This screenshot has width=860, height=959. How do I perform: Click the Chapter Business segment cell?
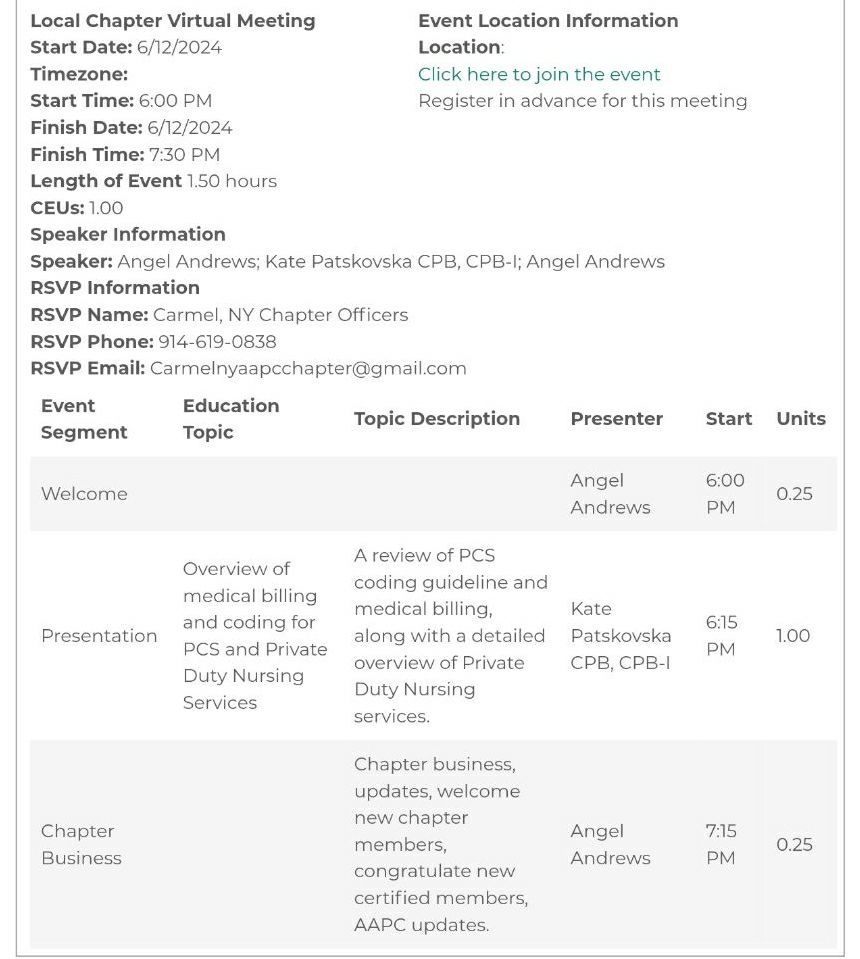coord(81,845)
